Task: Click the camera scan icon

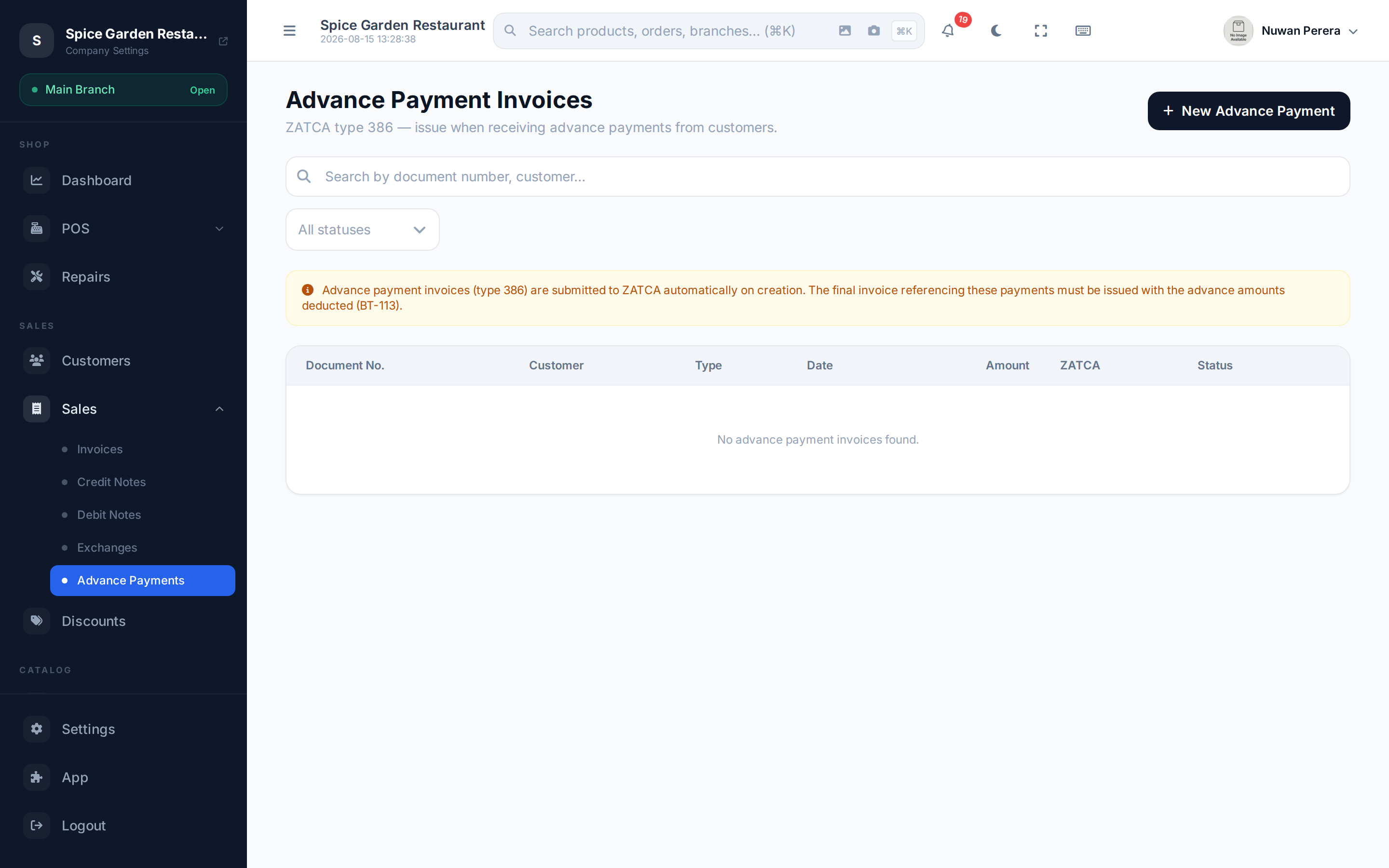Action: 873,30
